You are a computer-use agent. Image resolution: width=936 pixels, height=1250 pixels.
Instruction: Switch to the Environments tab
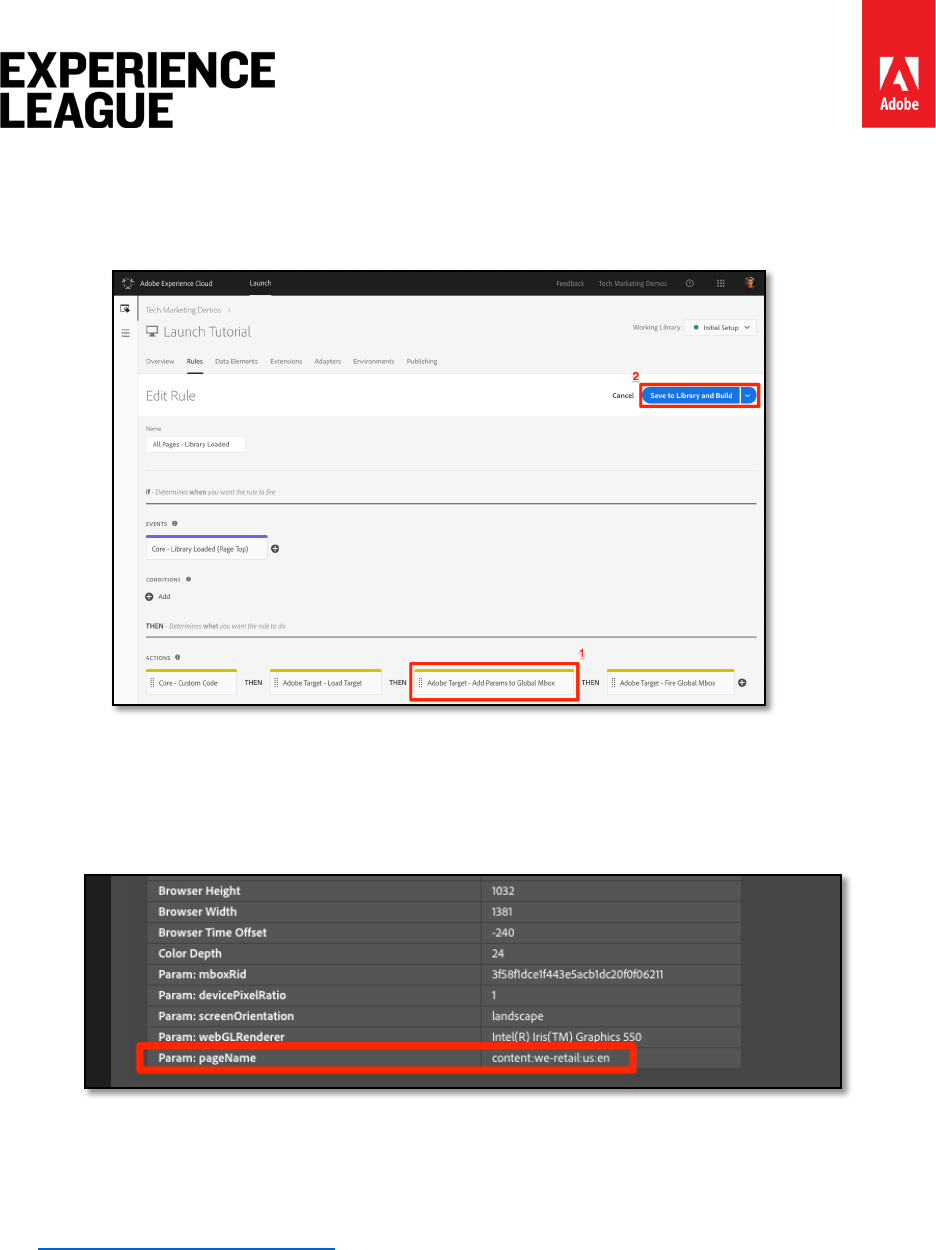point(374,361)
